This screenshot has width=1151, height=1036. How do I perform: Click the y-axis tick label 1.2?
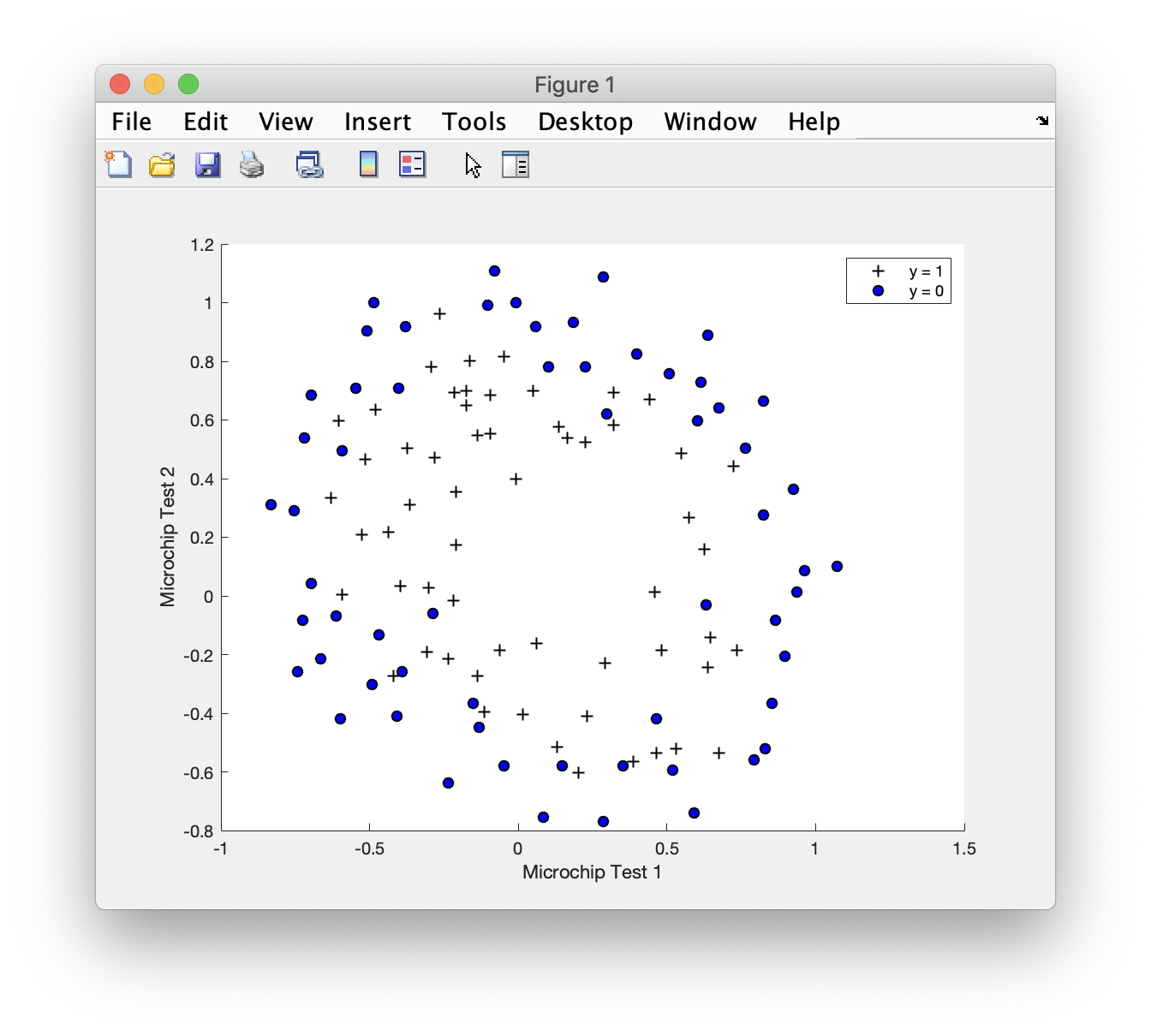click(x=203, y=245)
